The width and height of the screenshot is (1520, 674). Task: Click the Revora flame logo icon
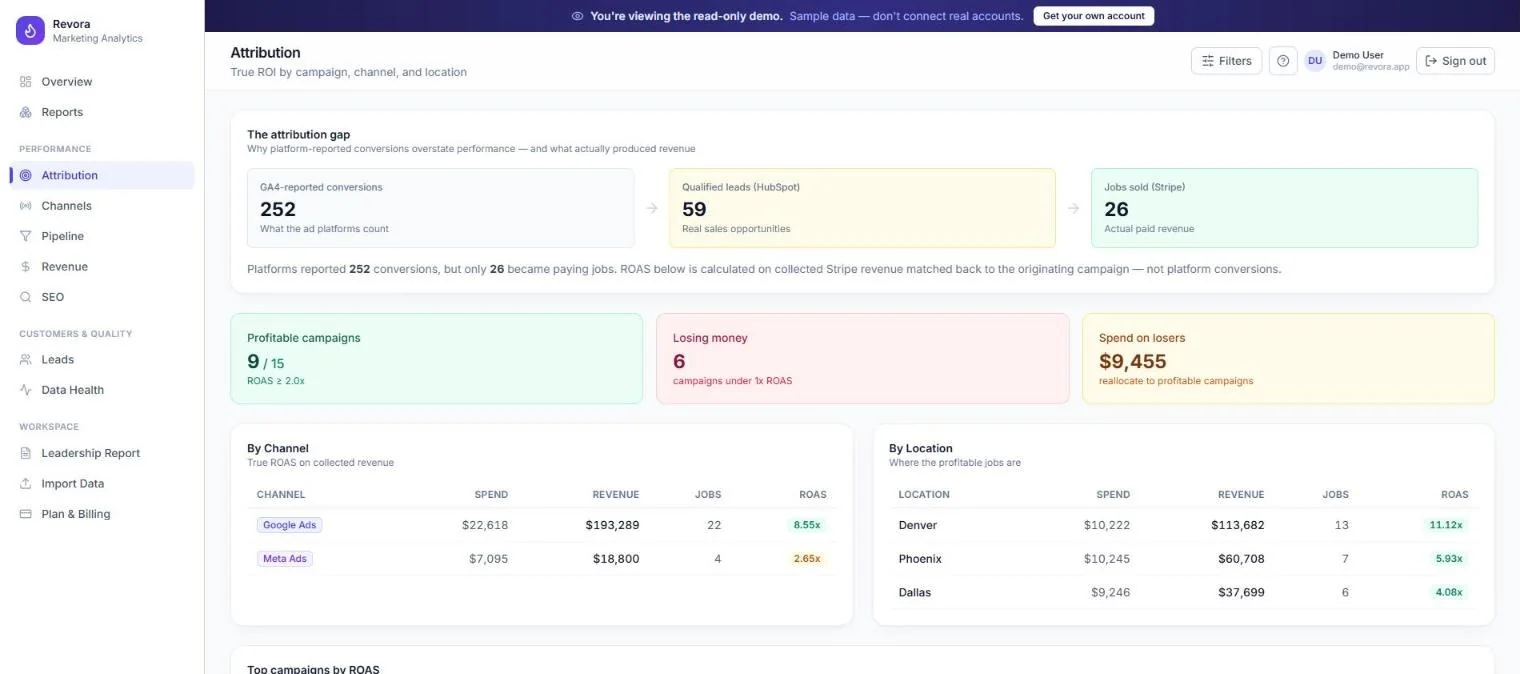[30, 31]
